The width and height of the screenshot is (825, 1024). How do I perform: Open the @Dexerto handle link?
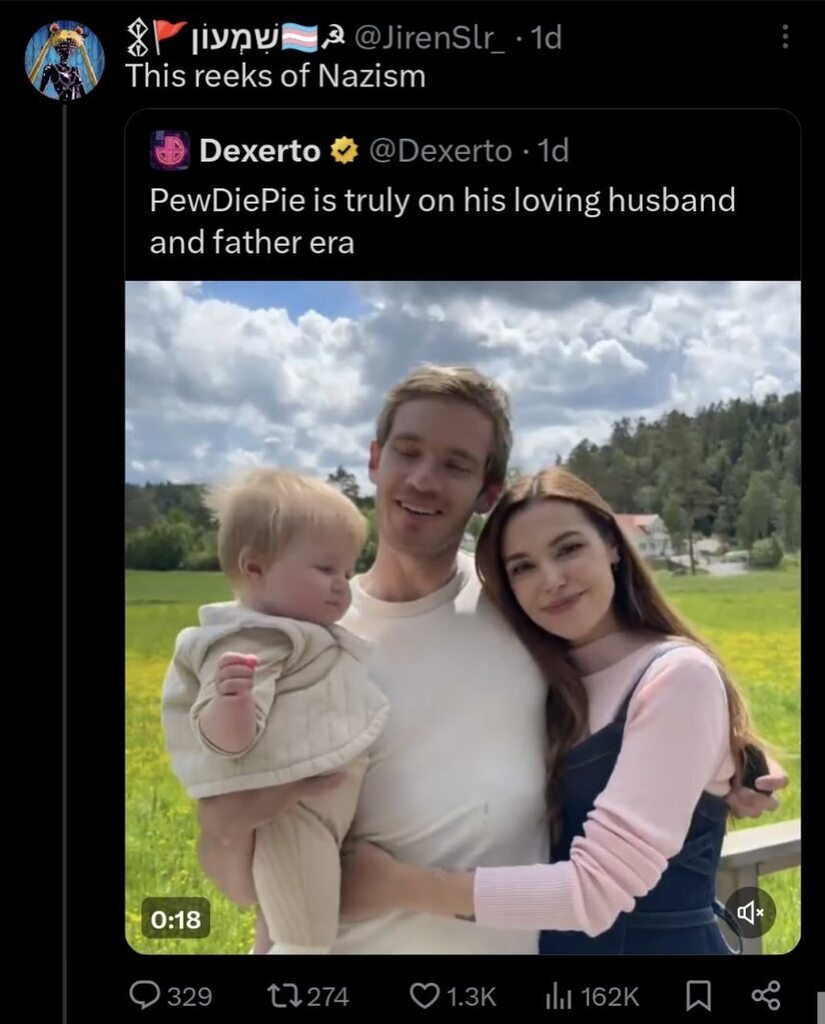tap(440, 151)
